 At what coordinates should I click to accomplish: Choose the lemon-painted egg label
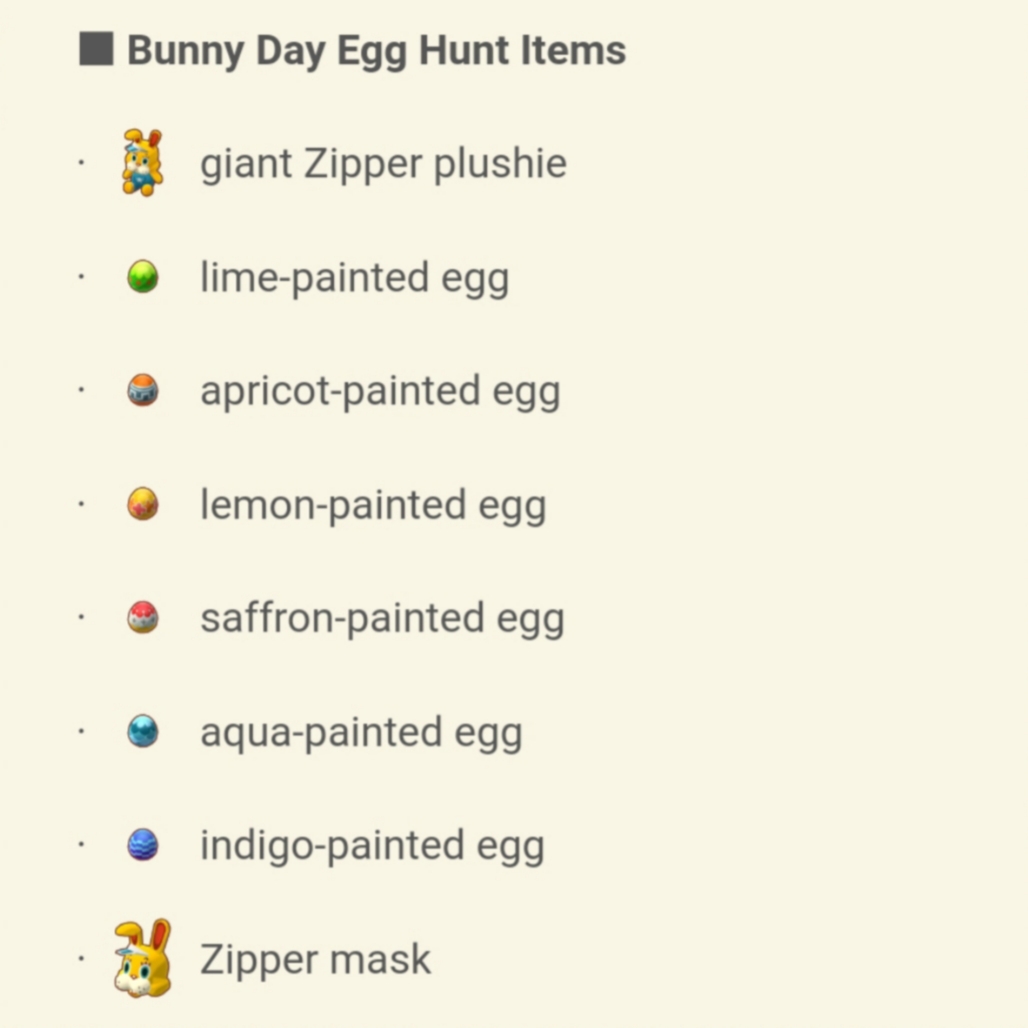tap(373, 505)
